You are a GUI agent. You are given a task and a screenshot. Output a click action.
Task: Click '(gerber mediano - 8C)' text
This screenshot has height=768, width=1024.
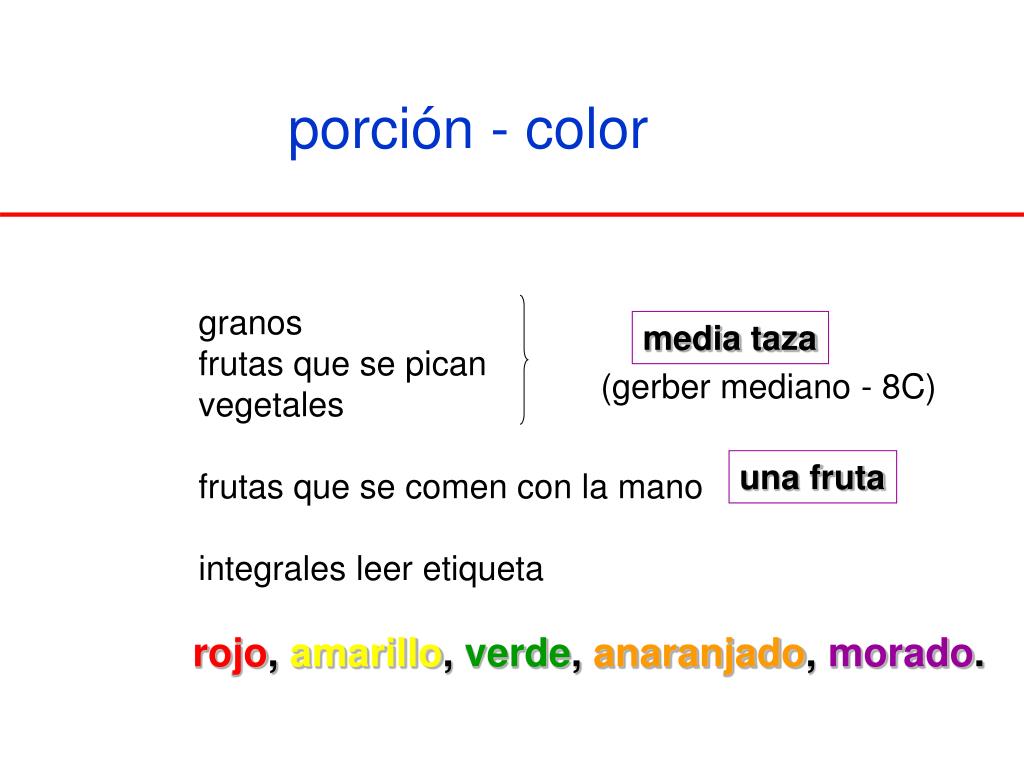click(x=768, y=387)
